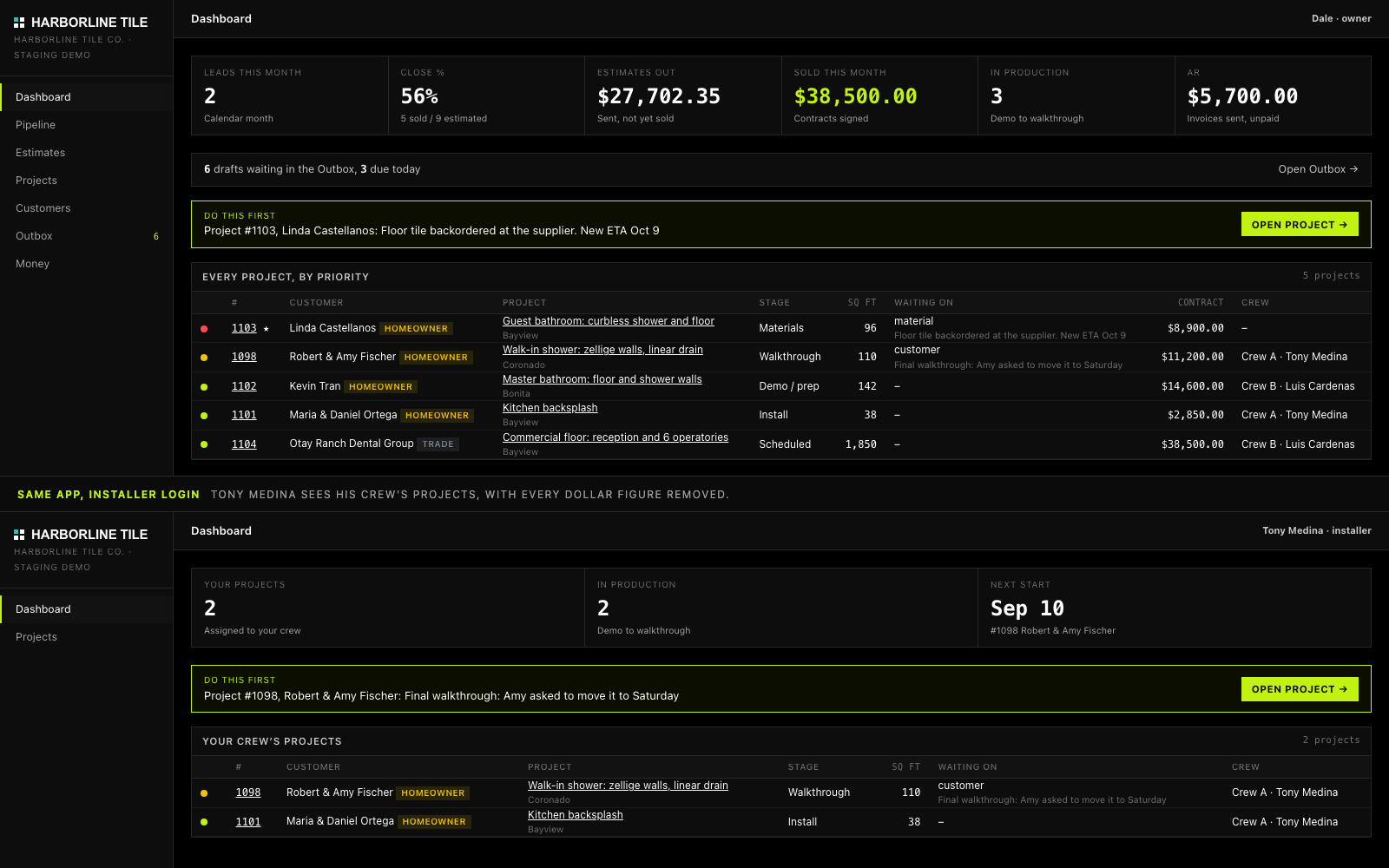
Task: Open Outbox with 6 drafts in sidebar
Action: coord(87,236)
